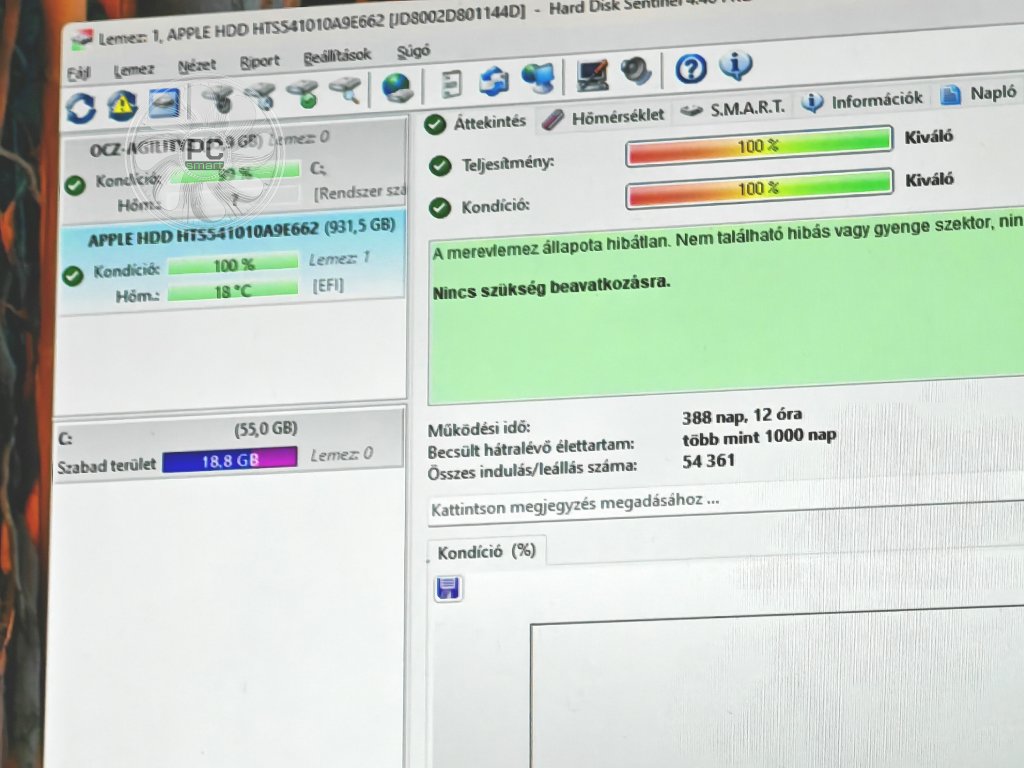Click the floppy disk save icon
This screenshot has width=1024, height=768.
448,588
